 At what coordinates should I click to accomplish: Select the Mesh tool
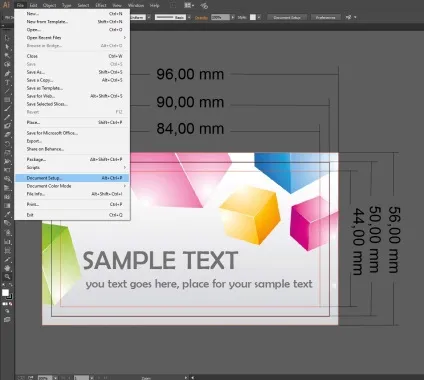point(7,197)
